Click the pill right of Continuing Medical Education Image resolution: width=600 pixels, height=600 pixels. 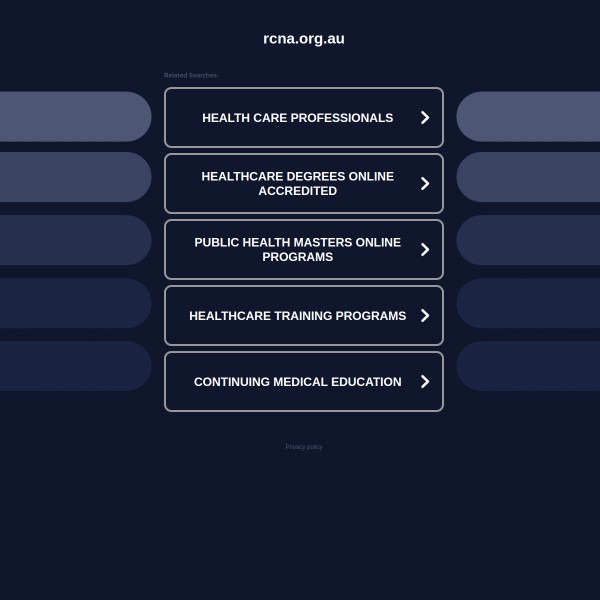tap(528, 366)
